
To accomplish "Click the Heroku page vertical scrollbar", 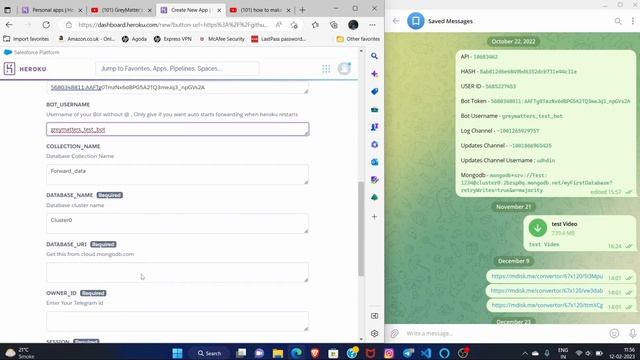I will [361, 229].
